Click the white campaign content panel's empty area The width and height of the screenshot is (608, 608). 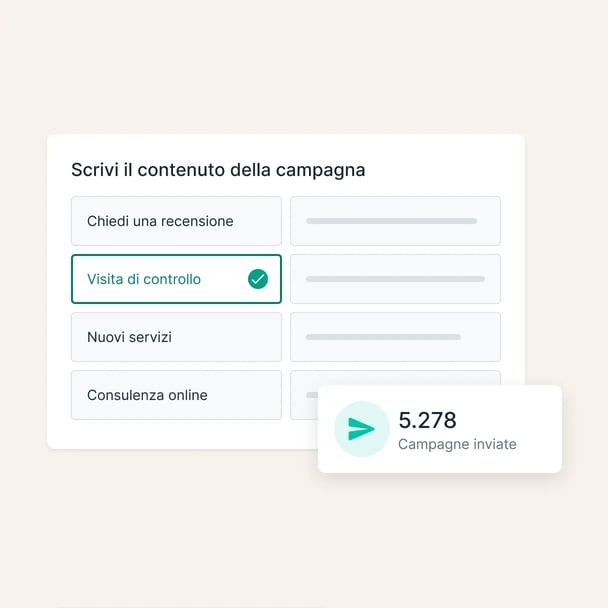tap(180, 434)
